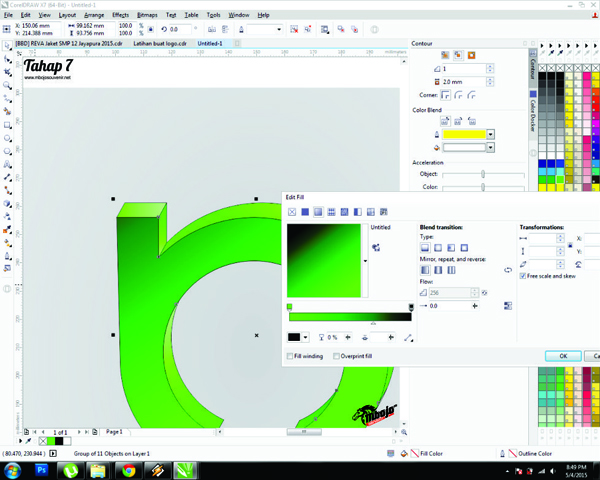Image resolution: width=600 pixels, height=480 pixels.
Task: Select the Pick tool in the toolbox
Action: [x=8, y=46]
